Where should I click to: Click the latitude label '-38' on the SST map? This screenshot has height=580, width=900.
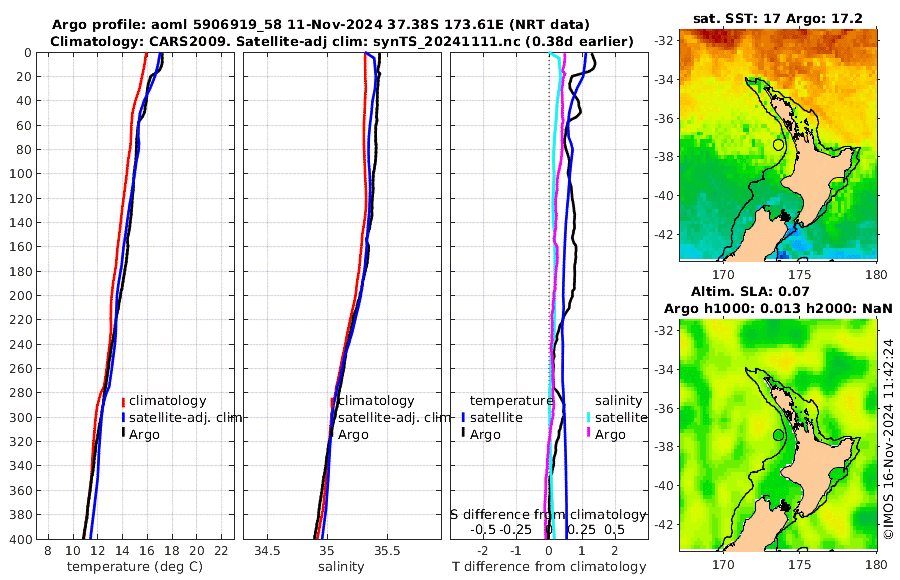click(664, 157)
